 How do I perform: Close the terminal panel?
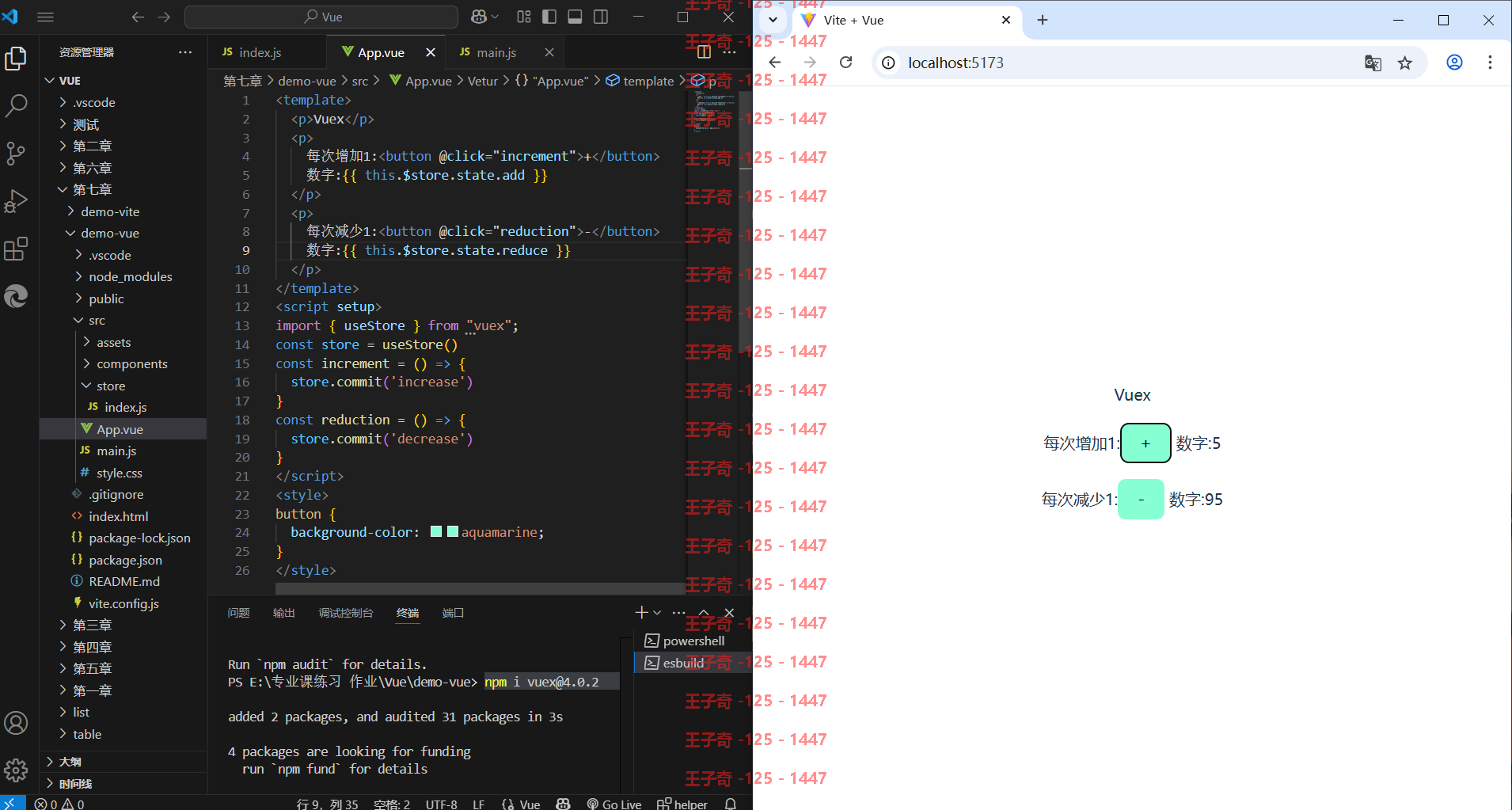click(729, 612)
